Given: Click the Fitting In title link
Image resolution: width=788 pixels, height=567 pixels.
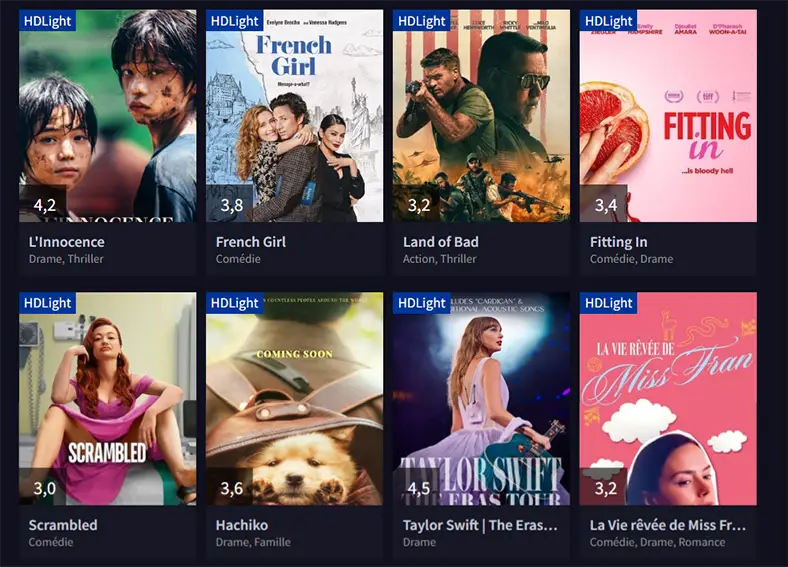Looking at the screenshot, I should tap(619, 242).
